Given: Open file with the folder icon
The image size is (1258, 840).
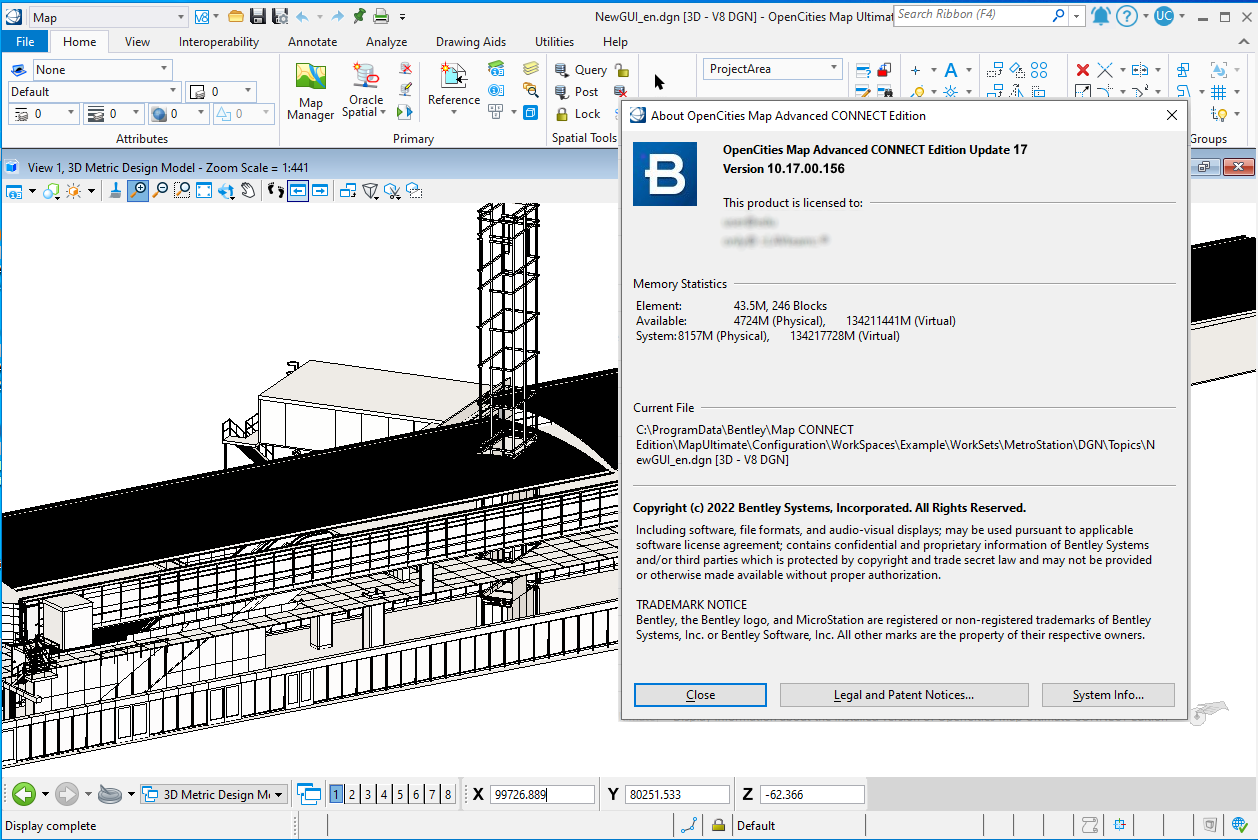Looking at the screenshot, I should 236,16.
